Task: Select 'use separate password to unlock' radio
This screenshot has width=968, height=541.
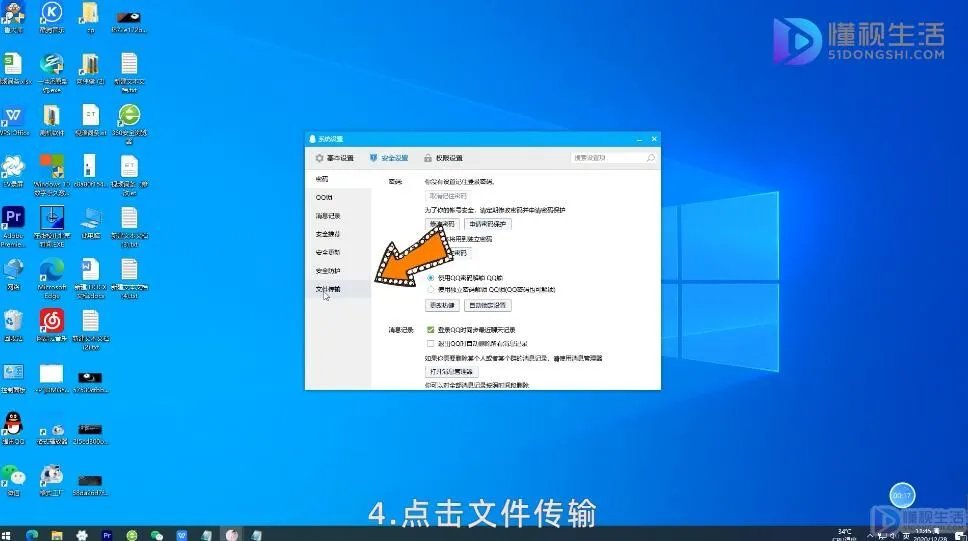Action: [x=431, y=289]
